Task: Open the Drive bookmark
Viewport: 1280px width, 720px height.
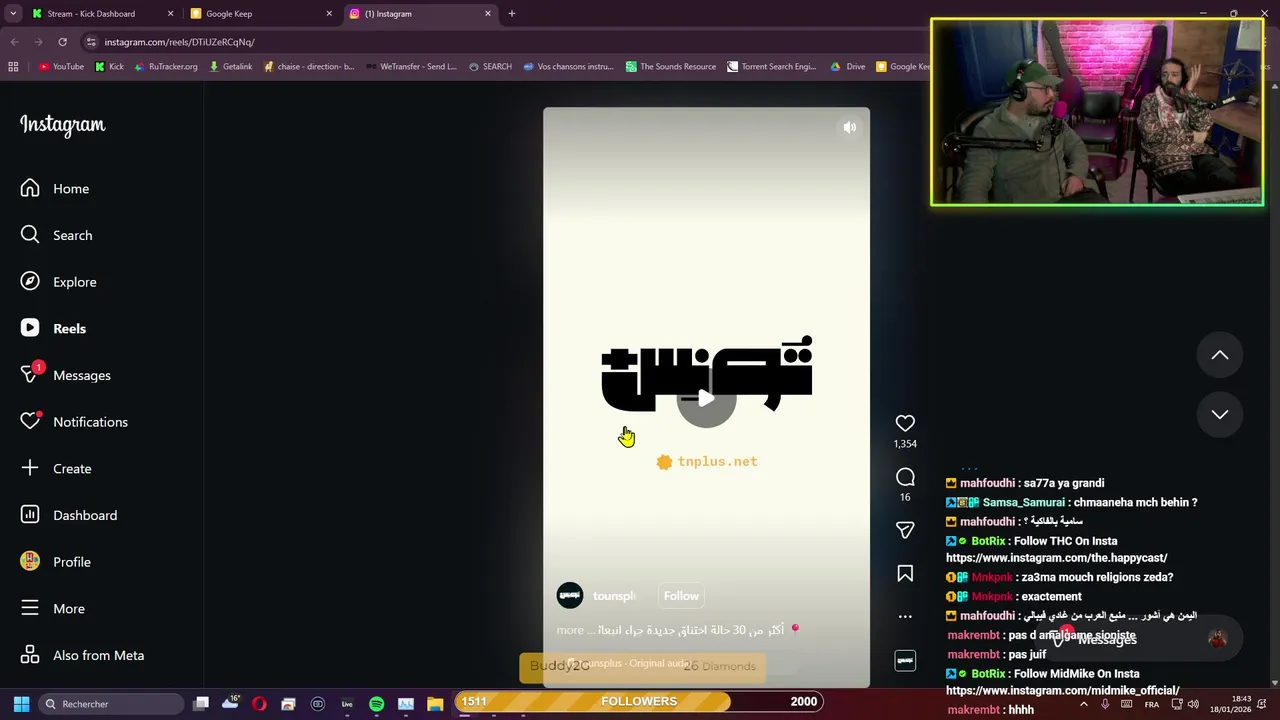Action: [847, 67]
